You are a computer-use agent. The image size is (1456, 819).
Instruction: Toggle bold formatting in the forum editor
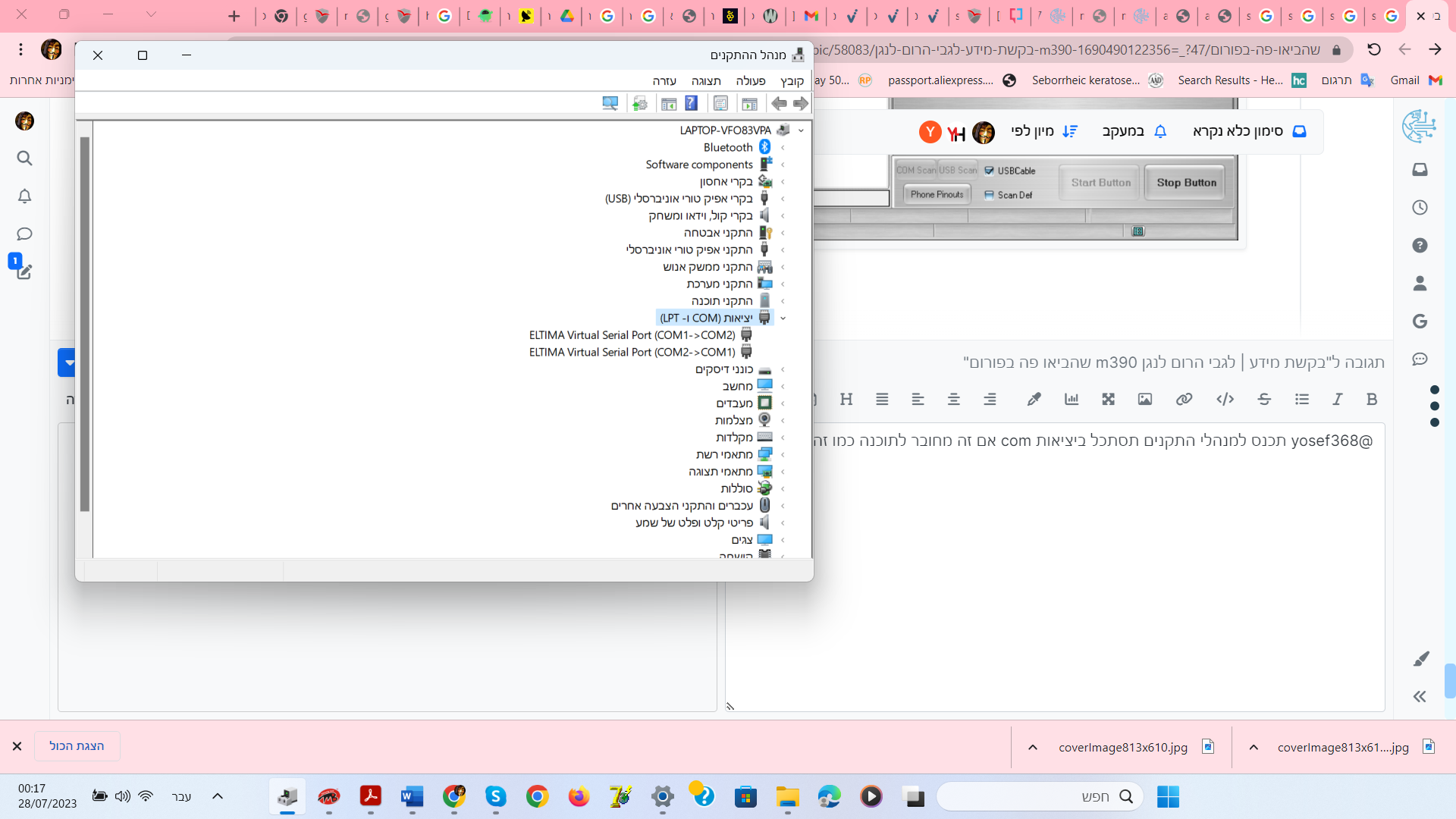(x=1372, y=400)
